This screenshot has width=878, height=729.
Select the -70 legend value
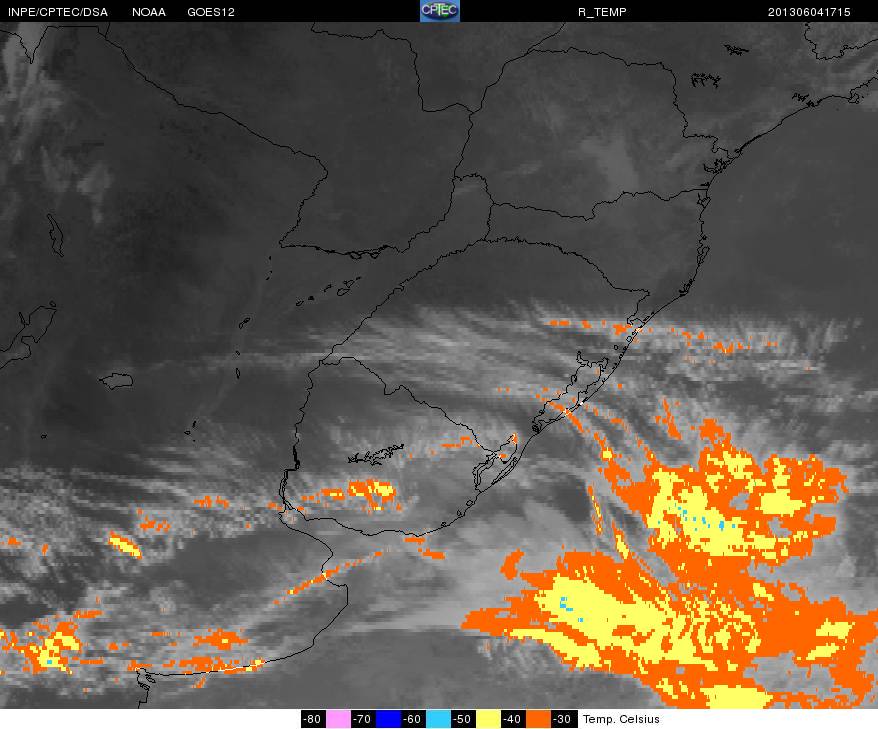[363, 719]
